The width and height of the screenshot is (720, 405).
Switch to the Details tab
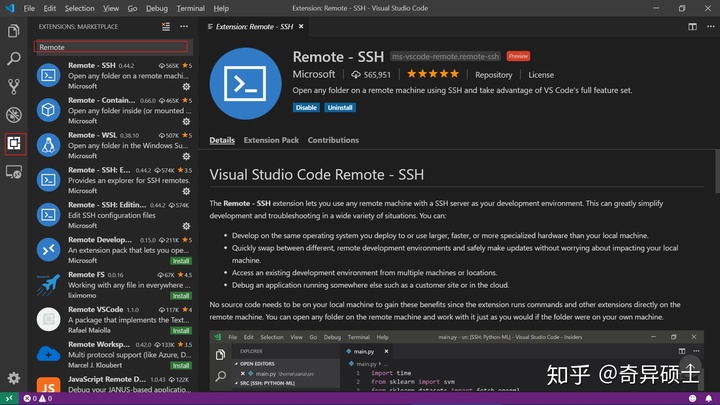[x=222, y=140]
